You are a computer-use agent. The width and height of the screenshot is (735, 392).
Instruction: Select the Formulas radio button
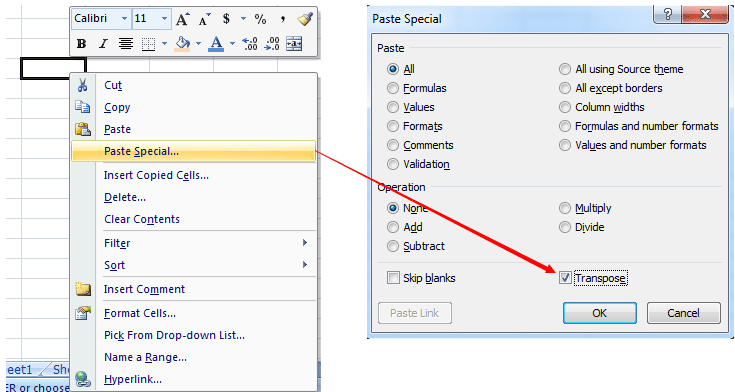tap(393, 88)
